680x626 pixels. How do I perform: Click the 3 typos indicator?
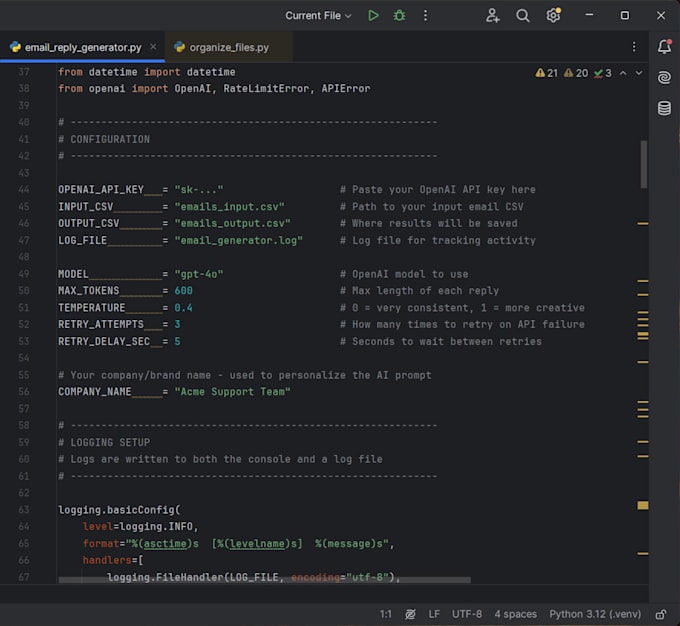603,73
